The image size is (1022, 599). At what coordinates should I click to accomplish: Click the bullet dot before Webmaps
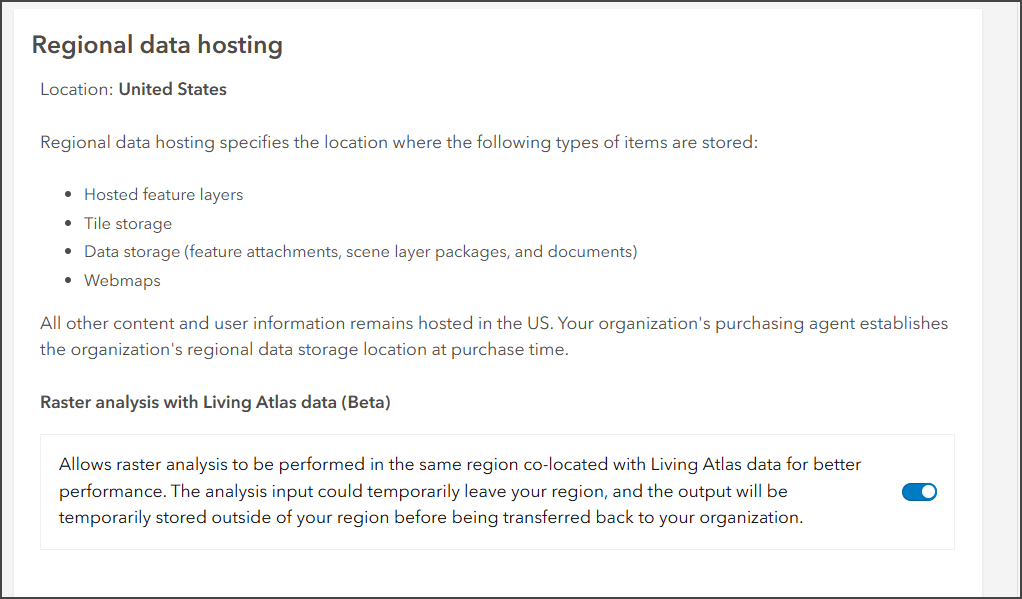tap(68, 281)
